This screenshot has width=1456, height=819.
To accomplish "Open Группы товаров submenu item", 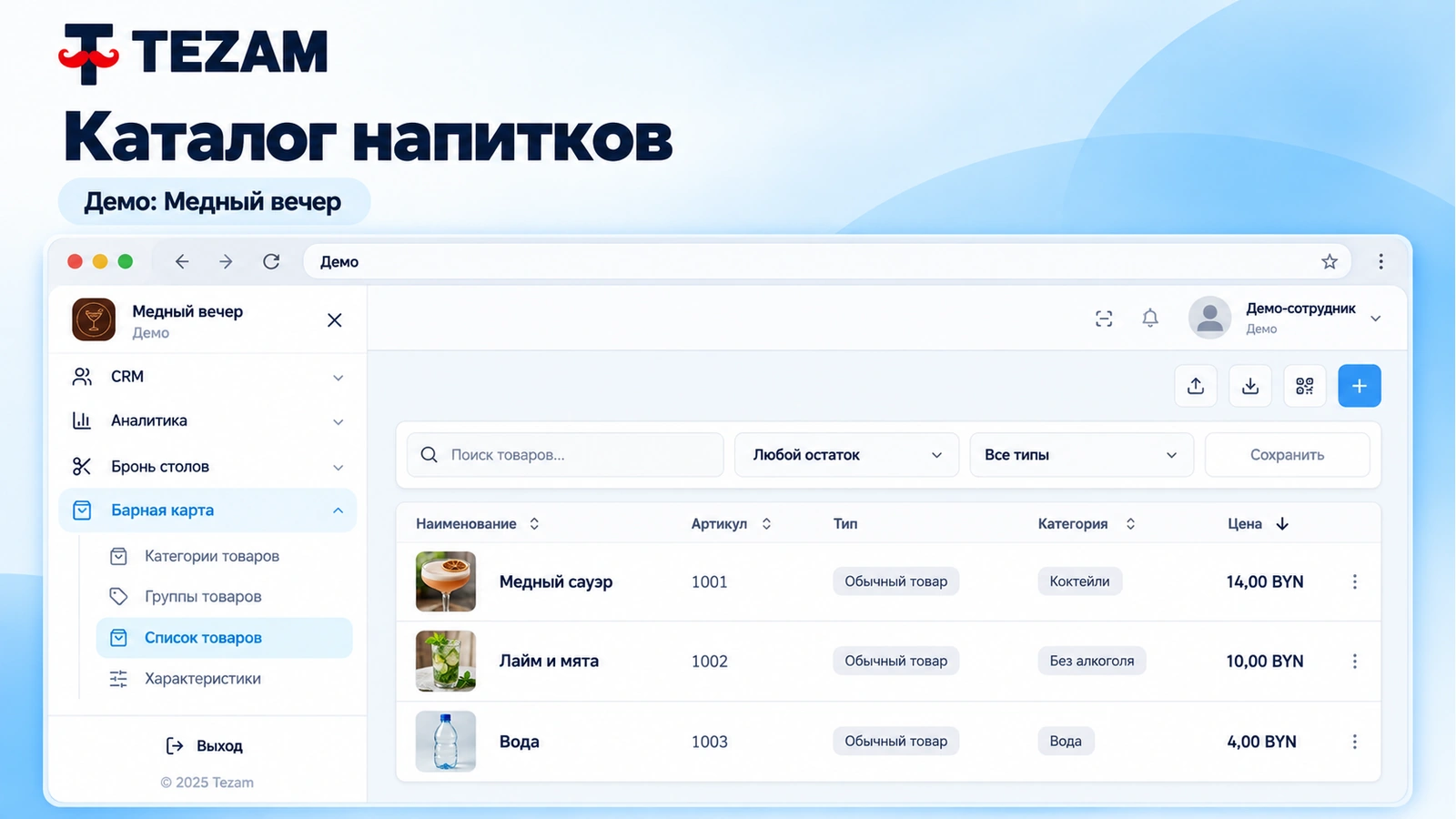I will (x=224, y=597).
